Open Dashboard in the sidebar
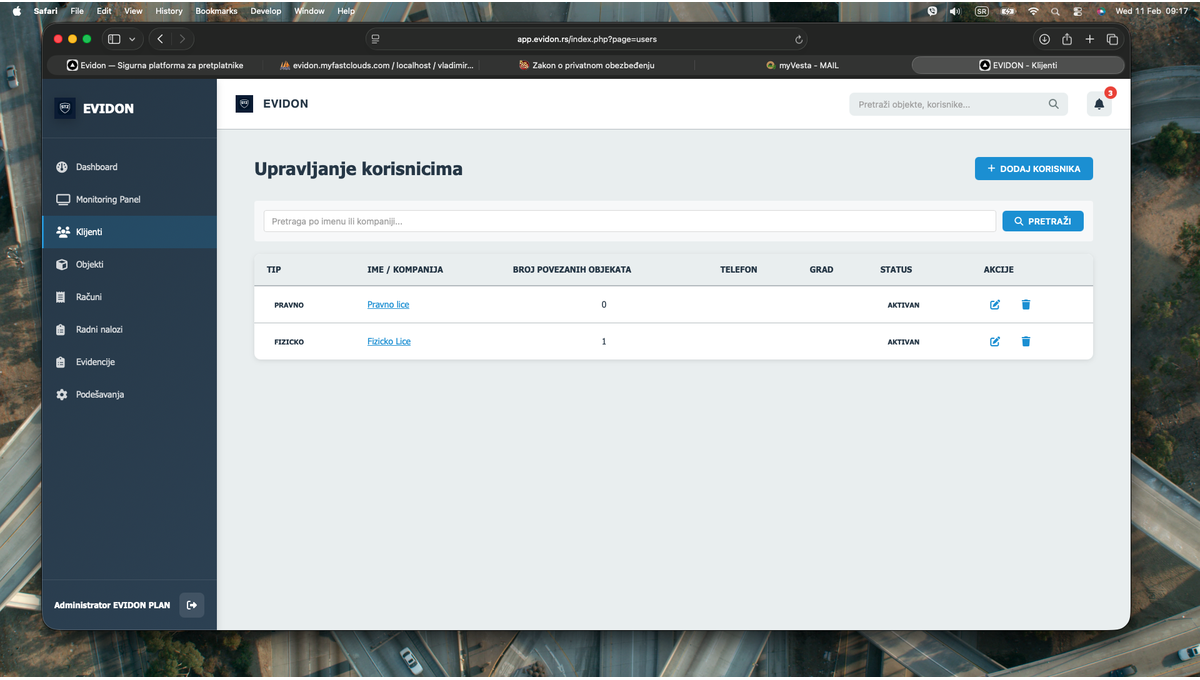The image size is (1200, 680). (96, 167)
